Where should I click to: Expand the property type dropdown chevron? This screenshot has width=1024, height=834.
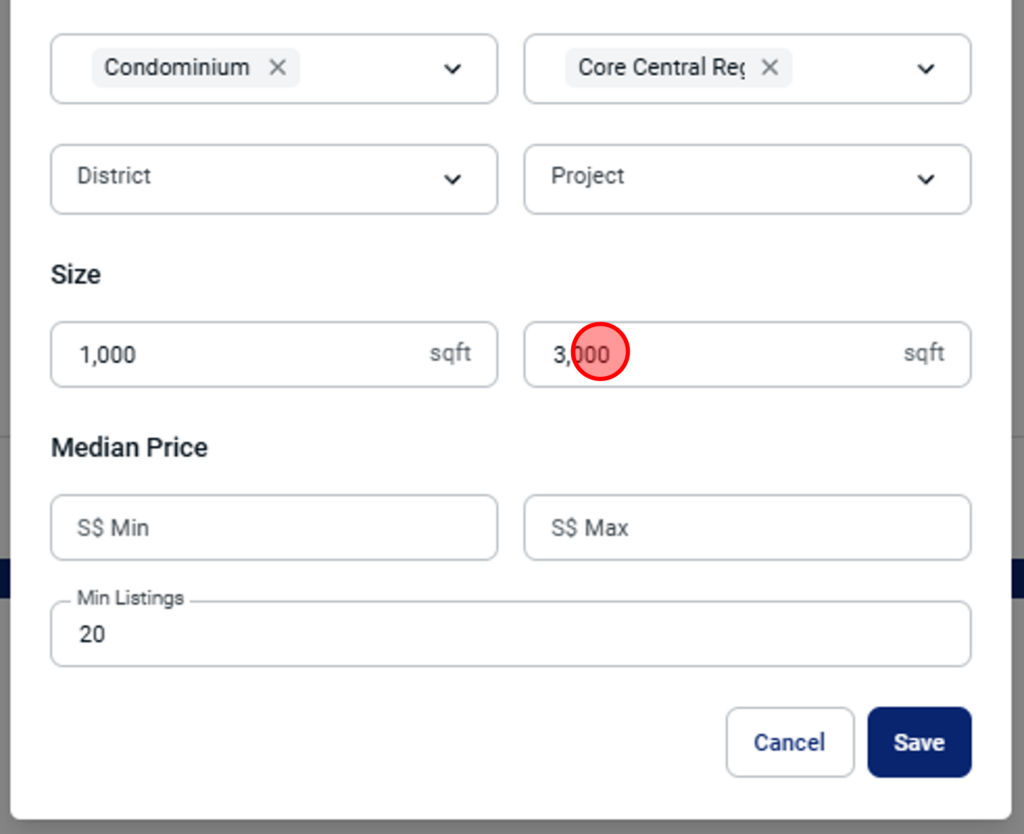pyautogui.click(x=453, y=69)
